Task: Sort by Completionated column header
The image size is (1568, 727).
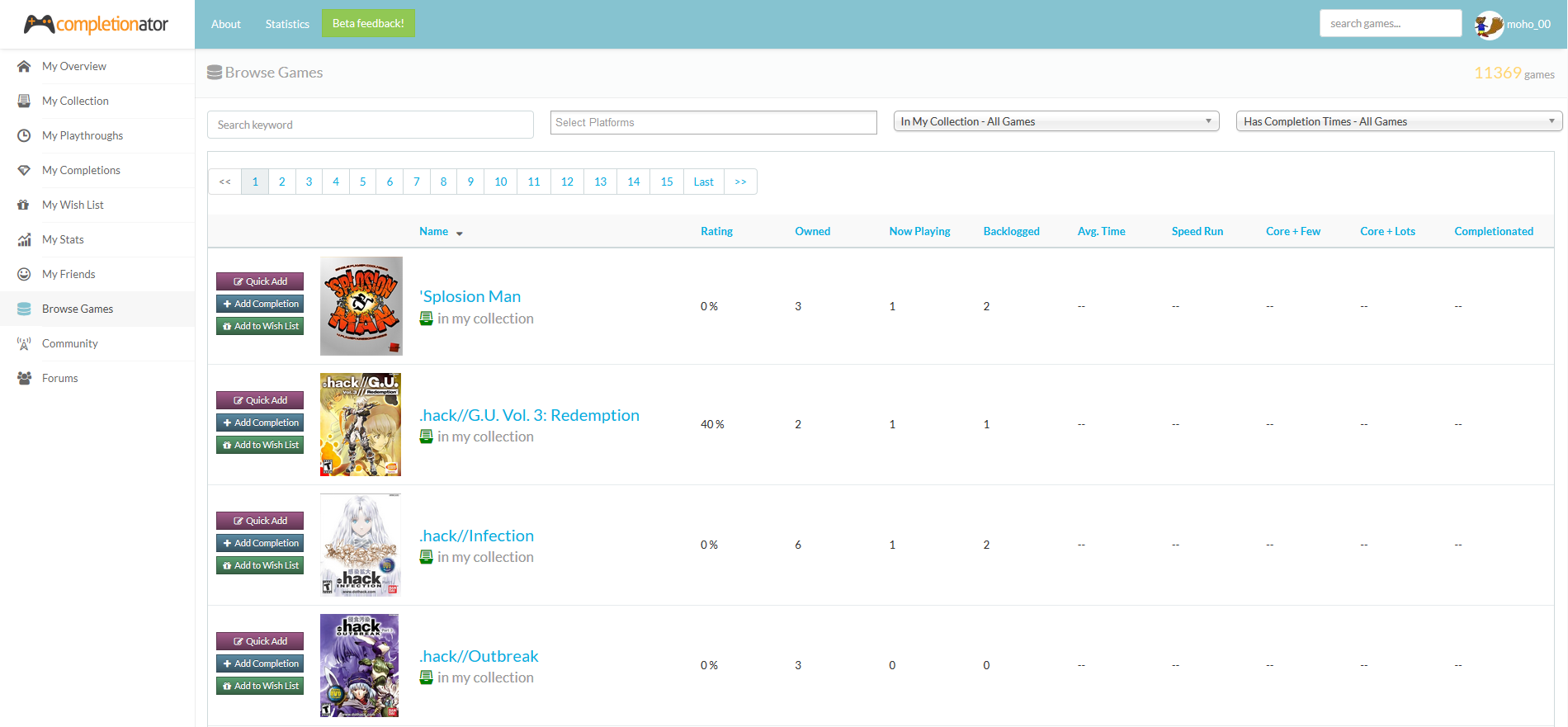Action: point(1494,231)
